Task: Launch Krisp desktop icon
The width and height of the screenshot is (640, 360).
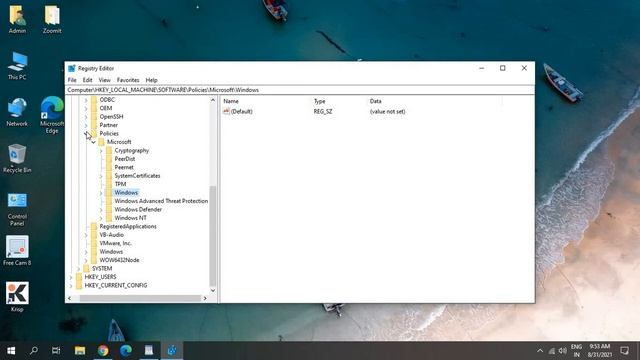Action: pyautogui.click(x=17, y=297)
